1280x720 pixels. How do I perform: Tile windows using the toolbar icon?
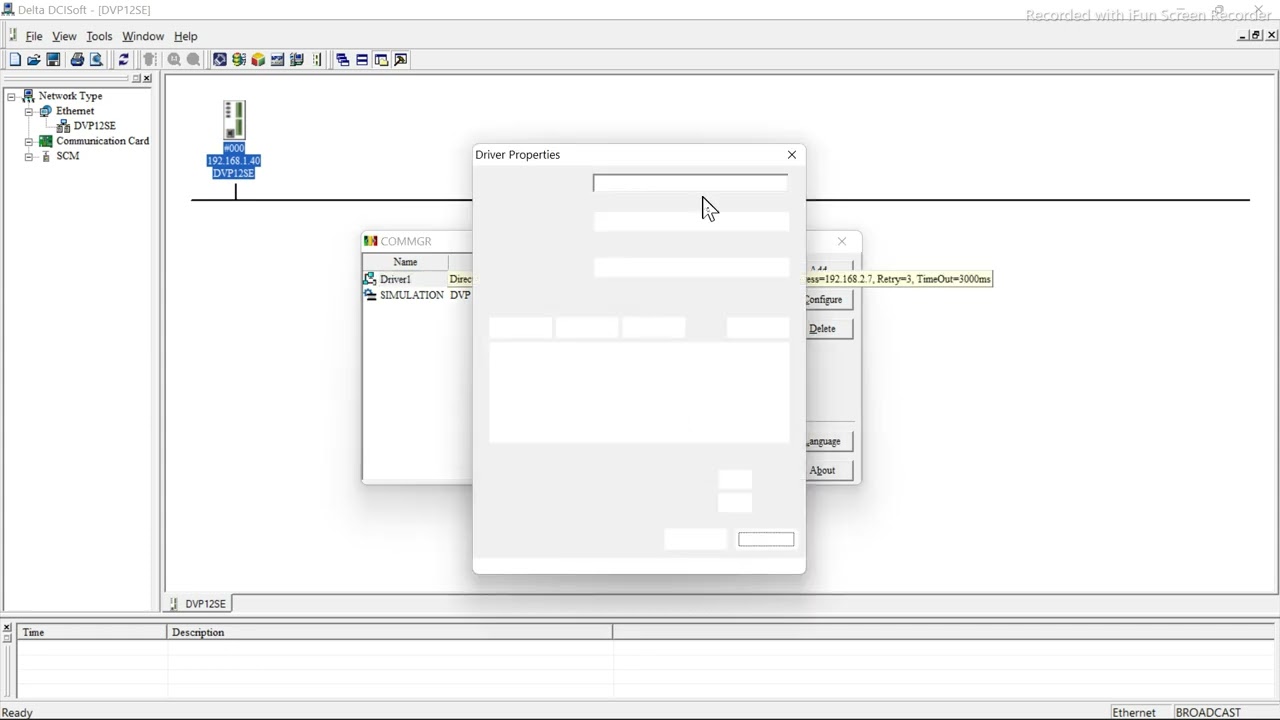point(362,60)
